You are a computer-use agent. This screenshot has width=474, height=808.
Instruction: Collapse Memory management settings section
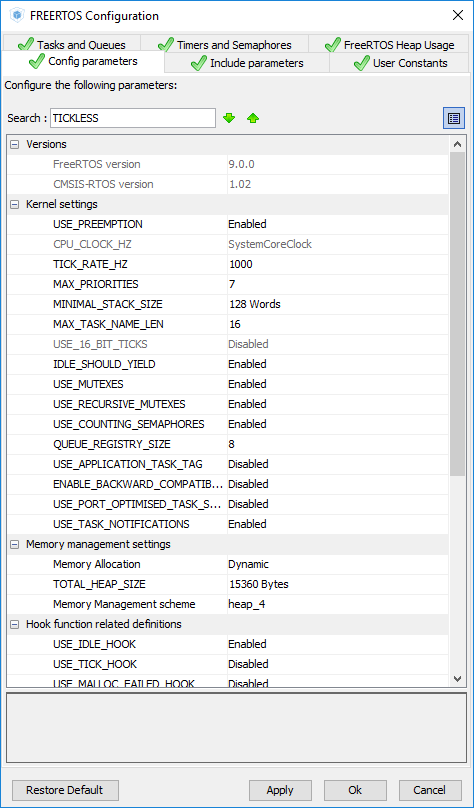pos(15,544)
